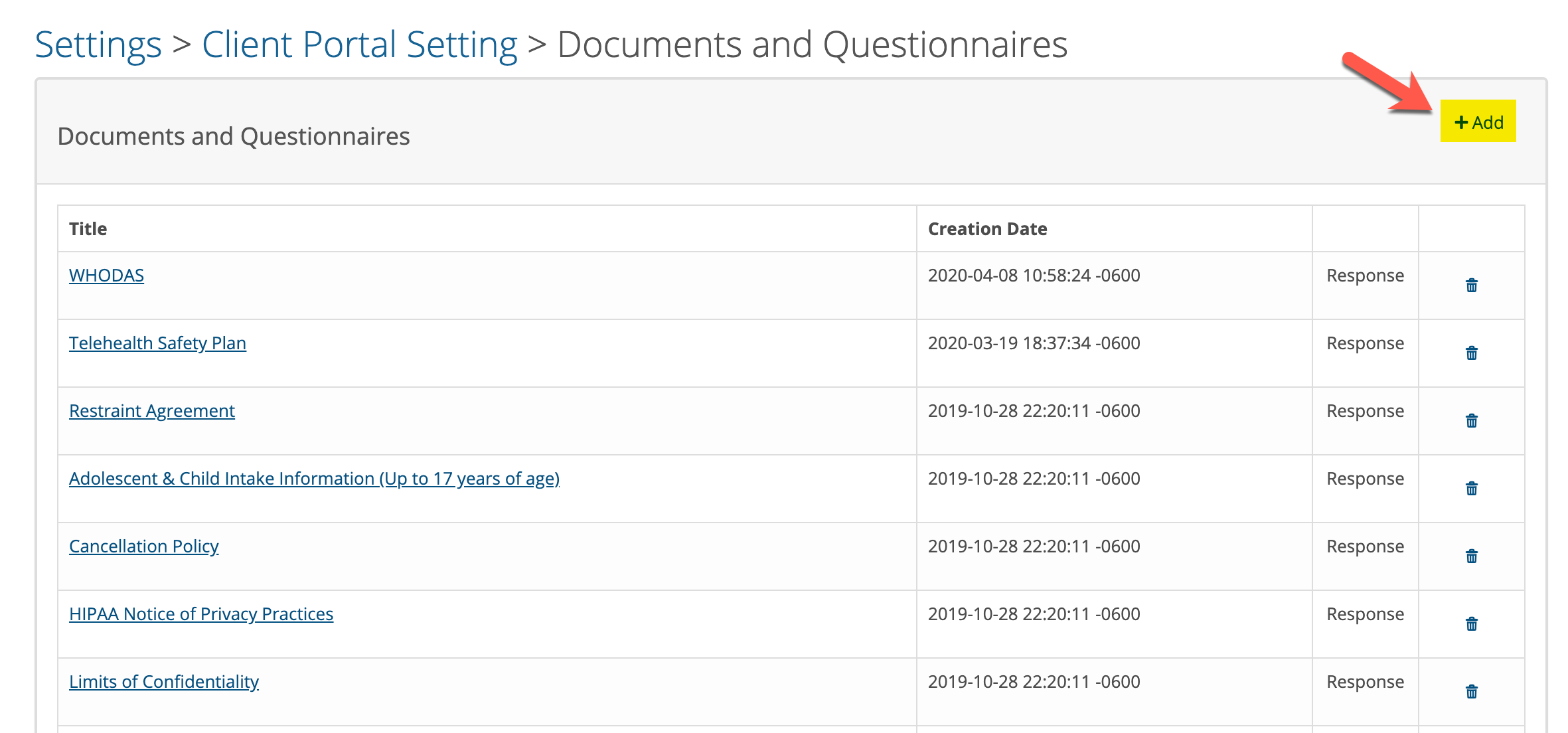This screenshot has width=1568, height=733.
Task: View Response for WHODAS row
Action: click(1365, 276)
